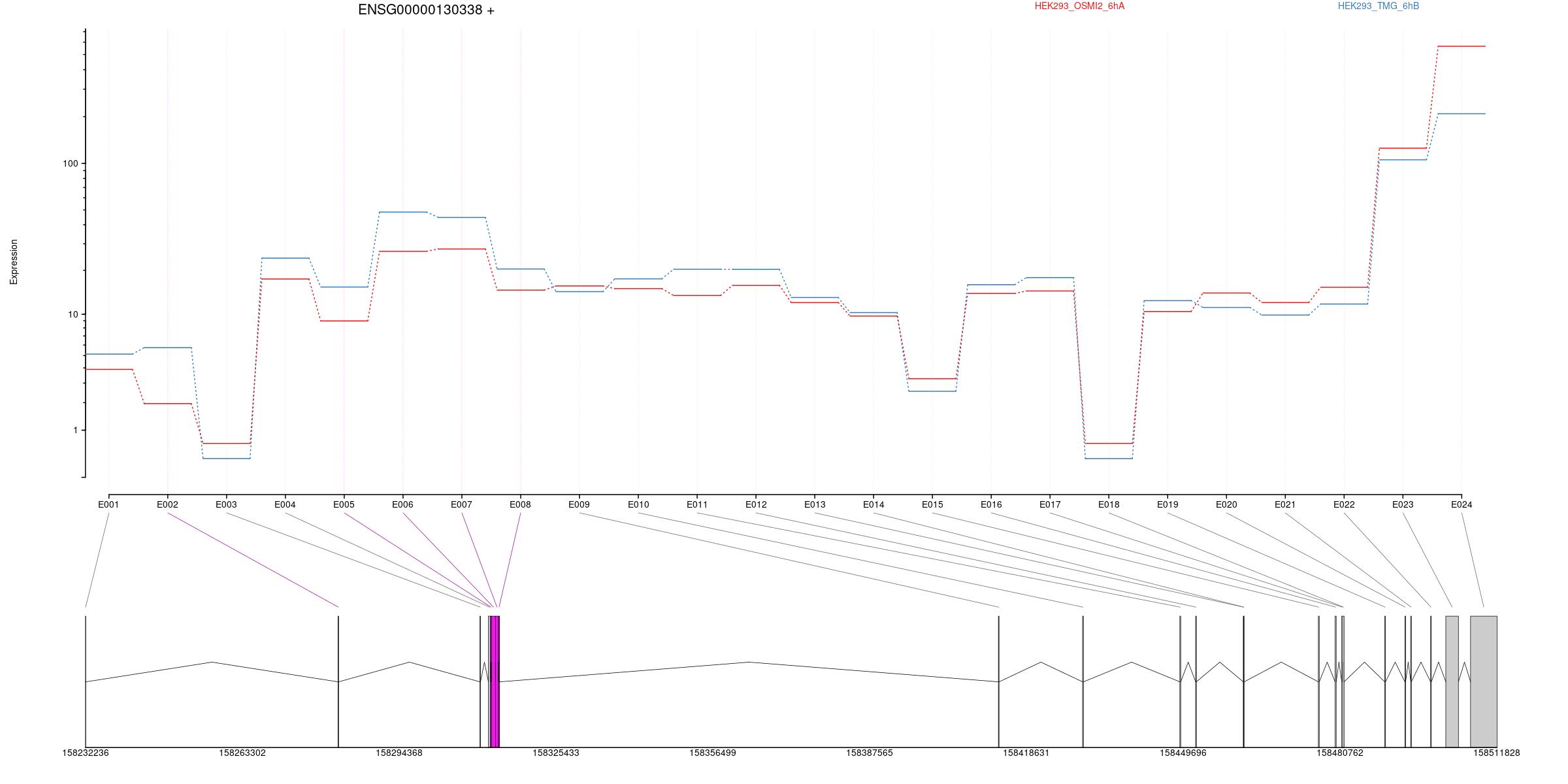Select exon label E016
Screen dimensions: 1568x784
click(x=991, y=504)
